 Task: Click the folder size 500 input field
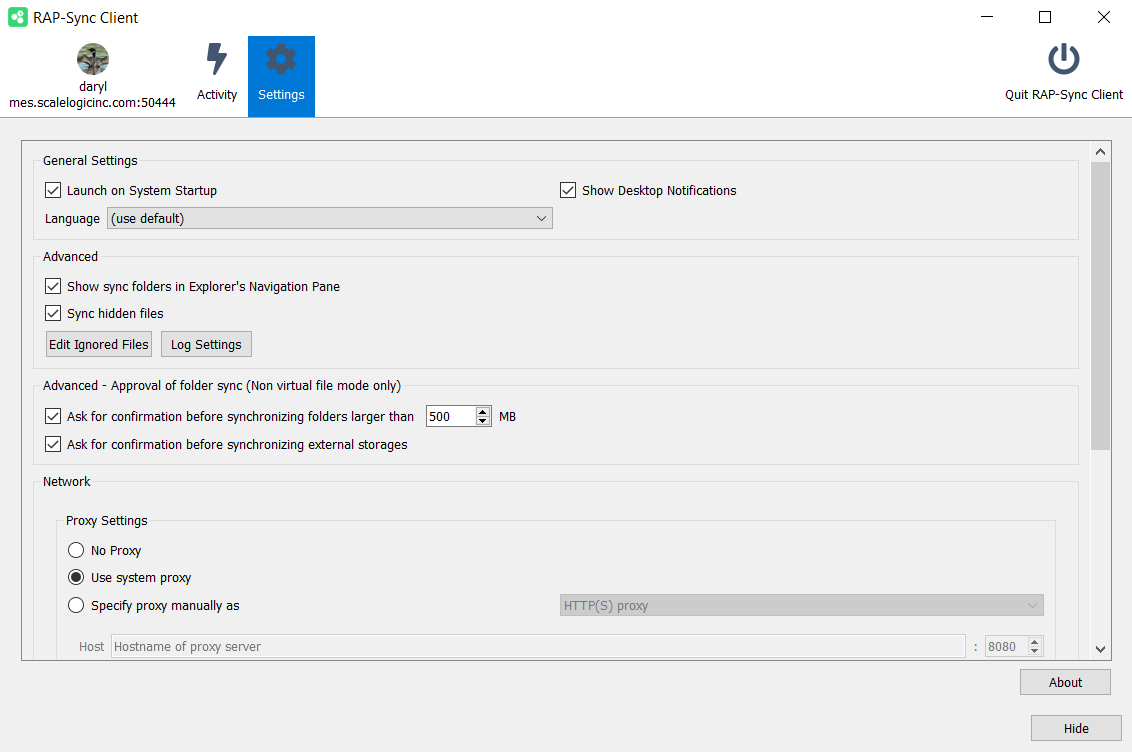click(x=450, y=416)
